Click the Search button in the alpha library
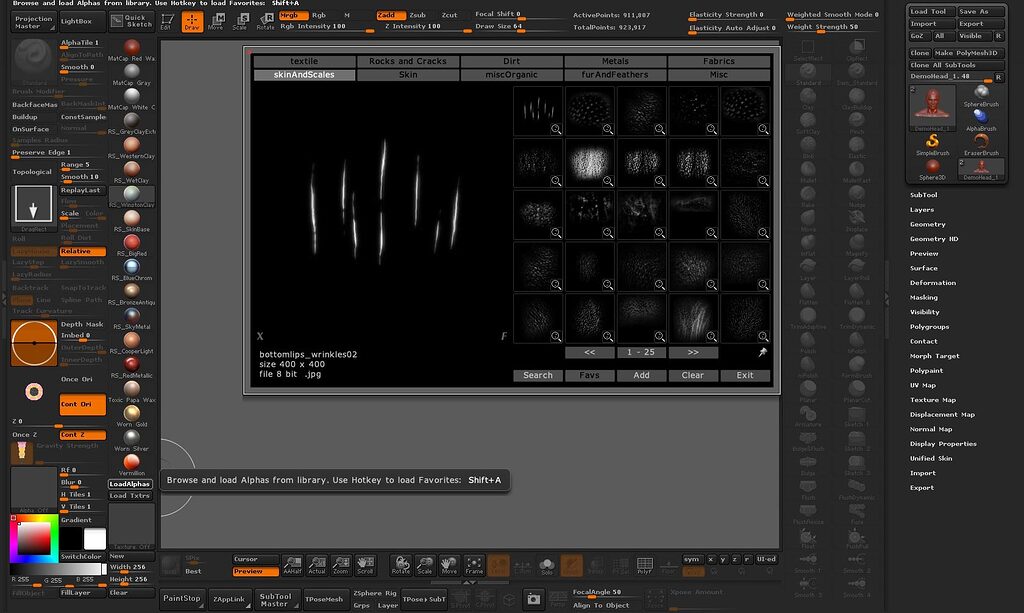1024x613 pixels. tap(537, 375)
